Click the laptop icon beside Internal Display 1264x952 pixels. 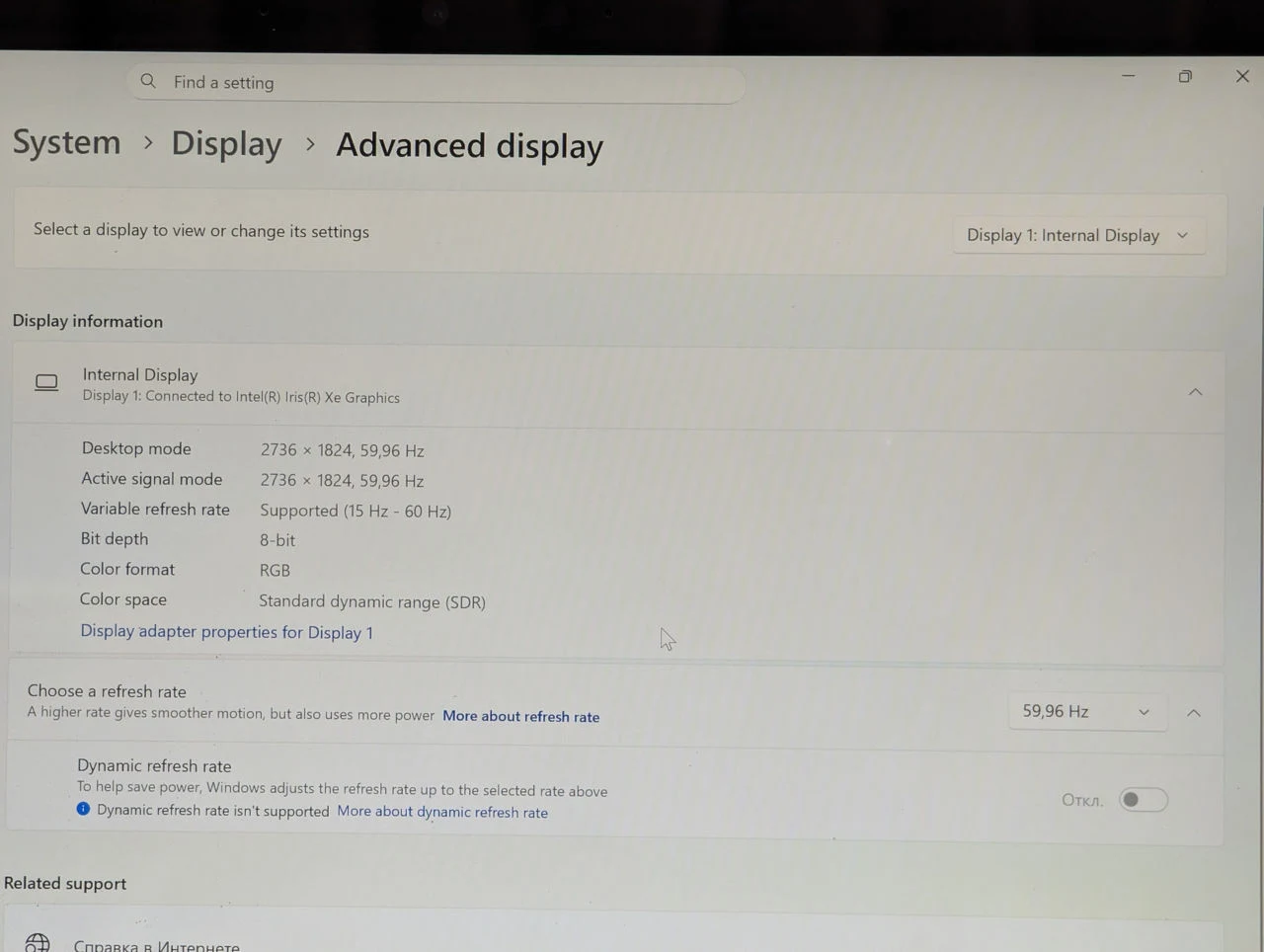46,382
